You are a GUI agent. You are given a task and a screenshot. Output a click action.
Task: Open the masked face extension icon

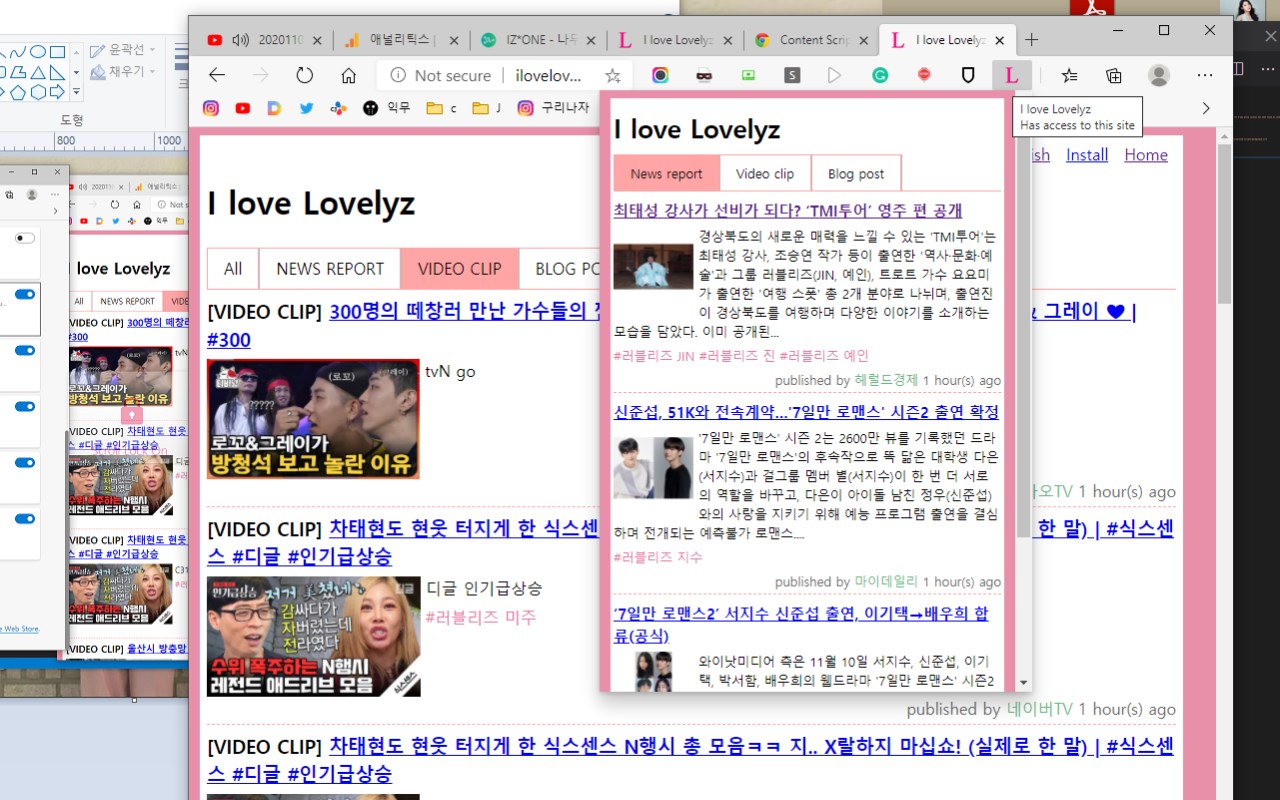click(x=704, y=75)
